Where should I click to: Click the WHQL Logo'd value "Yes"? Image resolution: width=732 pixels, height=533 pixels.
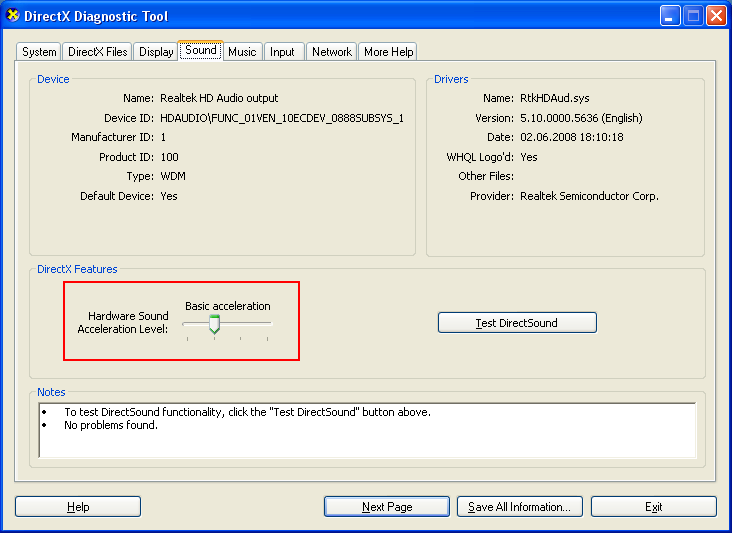tap(528, 157)
